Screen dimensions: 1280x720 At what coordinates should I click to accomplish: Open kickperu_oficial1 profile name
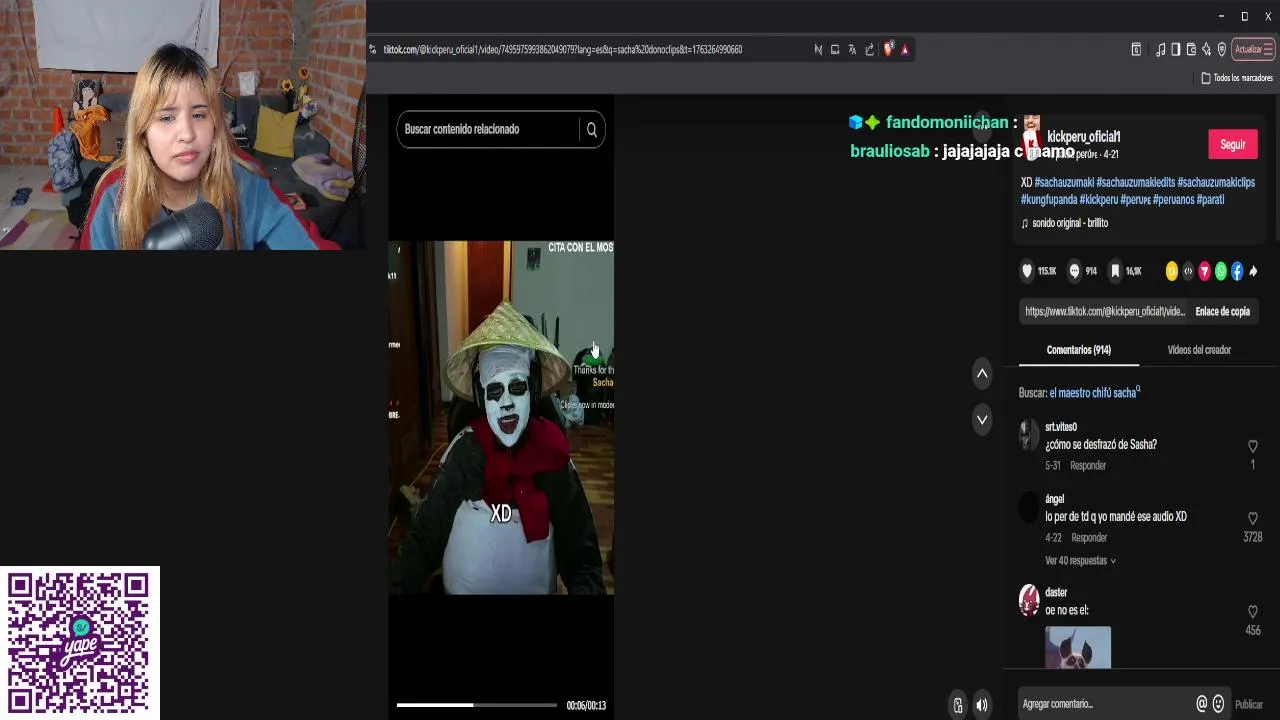point(1083,137)
